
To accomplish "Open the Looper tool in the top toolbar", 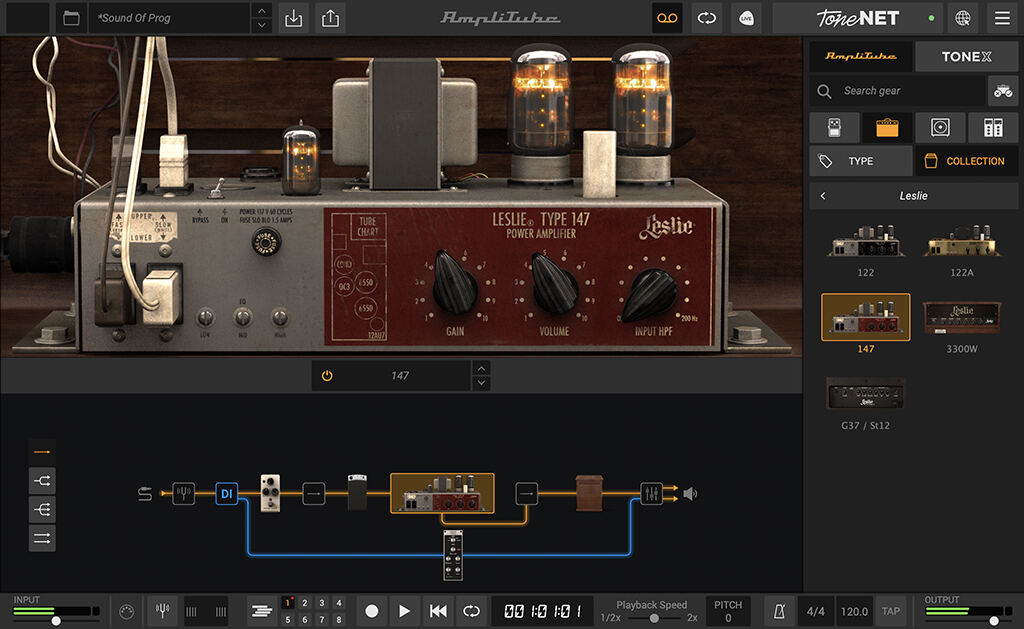I will (x=667, y=18).
